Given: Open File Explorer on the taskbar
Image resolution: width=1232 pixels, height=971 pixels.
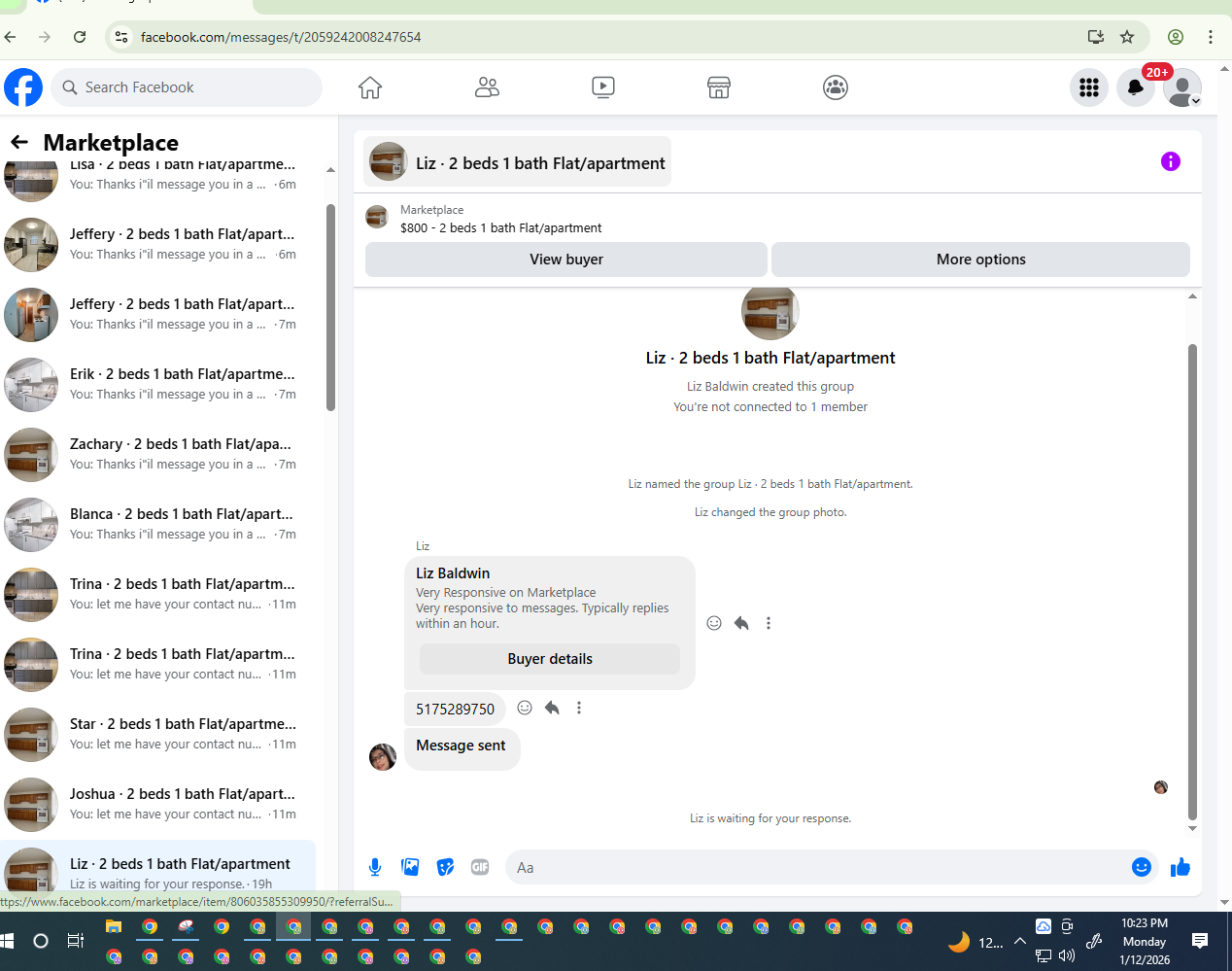Looking at the screenshot, I should (x=114, y=926).
